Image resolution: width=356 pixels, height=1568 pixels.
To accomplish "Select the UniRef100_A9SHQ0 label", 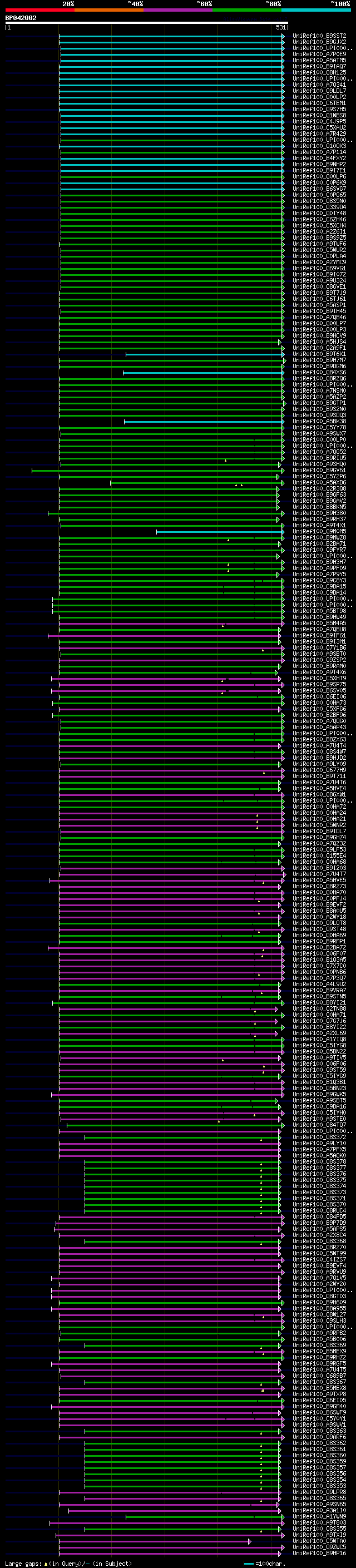I will 319,464.
